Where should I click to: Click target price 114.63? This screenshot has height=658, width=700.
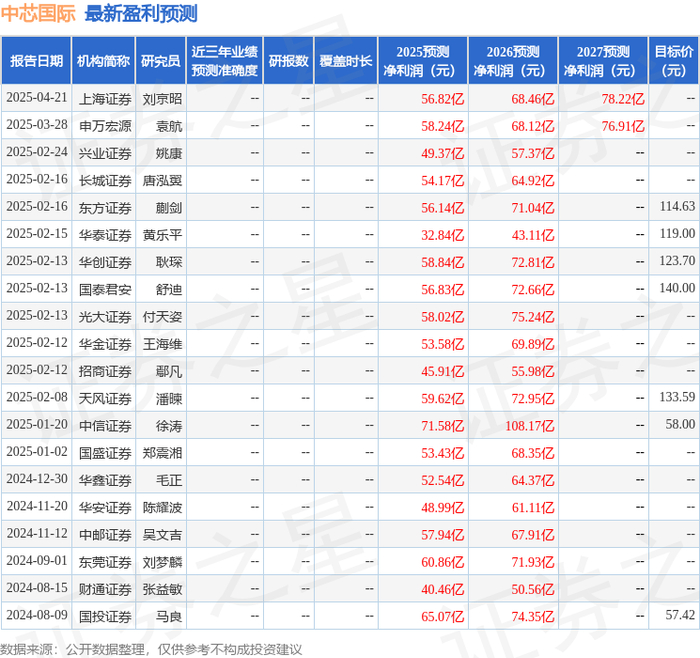(677, 206)
